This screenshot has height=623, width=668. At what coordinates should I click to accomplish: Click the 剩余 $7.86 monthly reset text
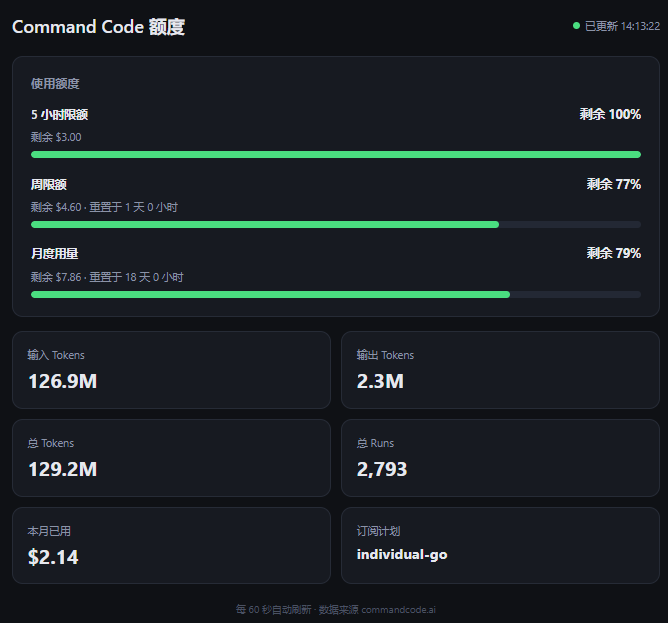[107, 277]
